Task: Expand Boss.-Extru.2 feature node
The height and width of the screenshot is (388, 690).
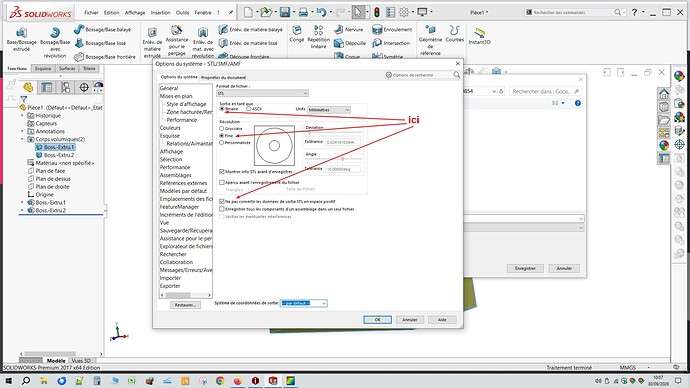Action: pyautogui.click(x=22, y=210)
